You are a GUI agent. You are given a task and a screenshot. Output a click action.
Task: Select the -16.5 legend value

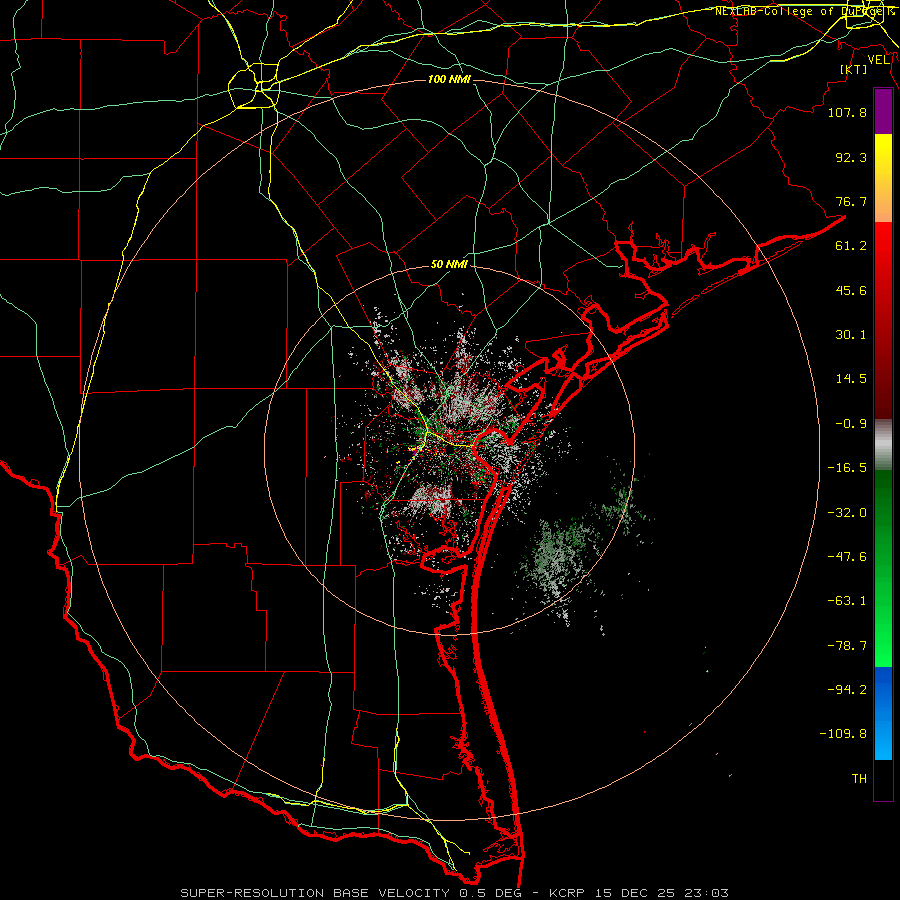click(x=847, y=468)
